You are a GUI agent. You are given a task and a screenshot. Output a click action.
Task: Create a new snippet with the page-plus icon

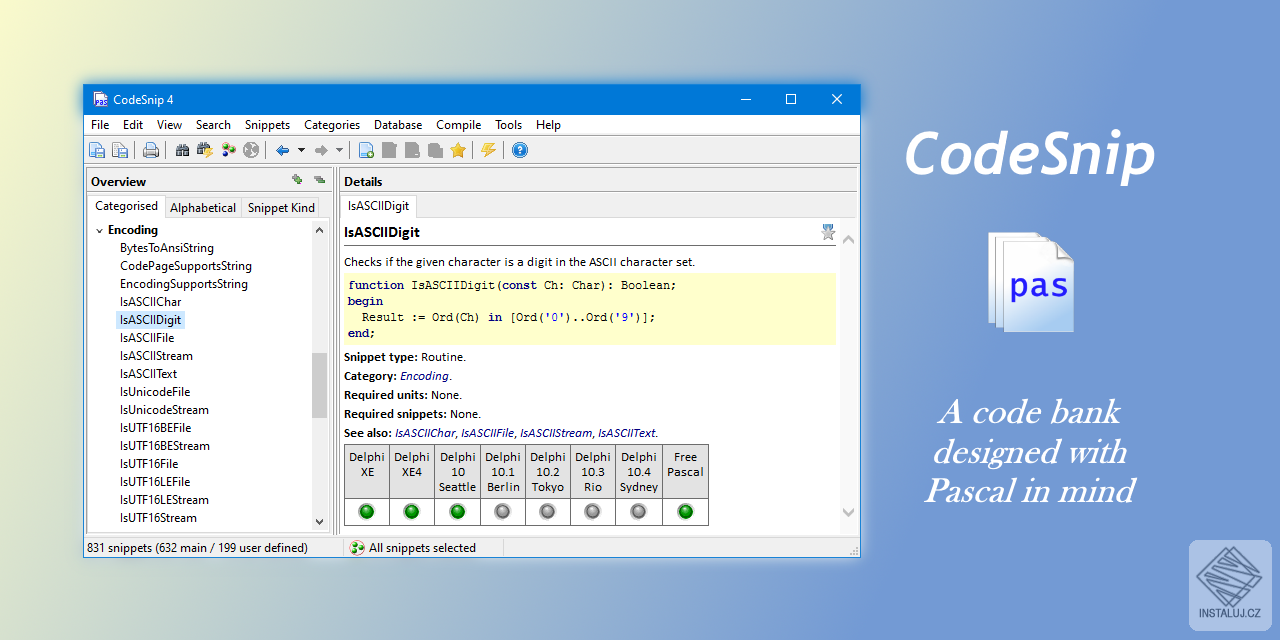click(x=366, y=150)
